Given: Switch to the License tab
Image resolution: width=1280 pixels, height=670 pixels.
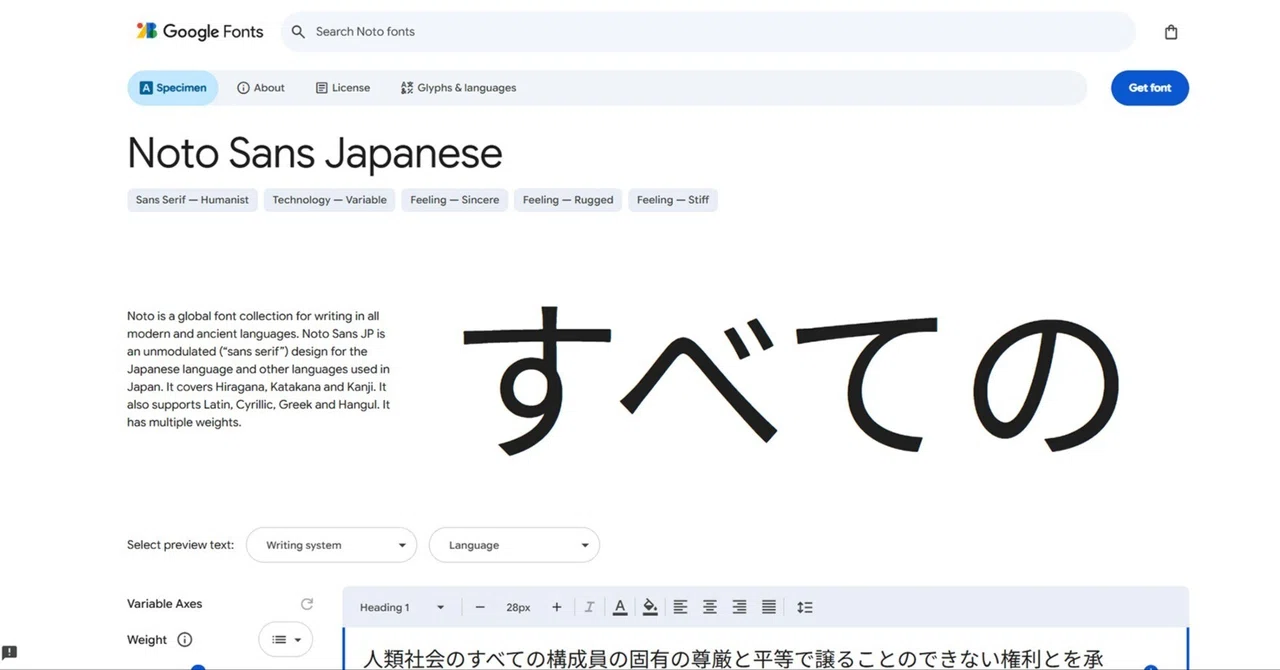Looking at the screenshot, I should click(343, 88).
